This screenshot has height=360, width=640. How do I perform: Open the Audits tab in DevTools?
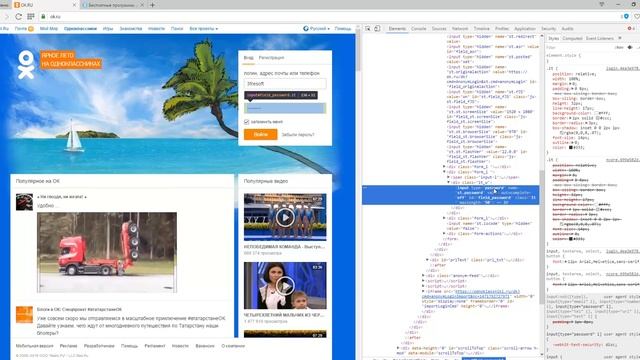(x=567, y=29)
